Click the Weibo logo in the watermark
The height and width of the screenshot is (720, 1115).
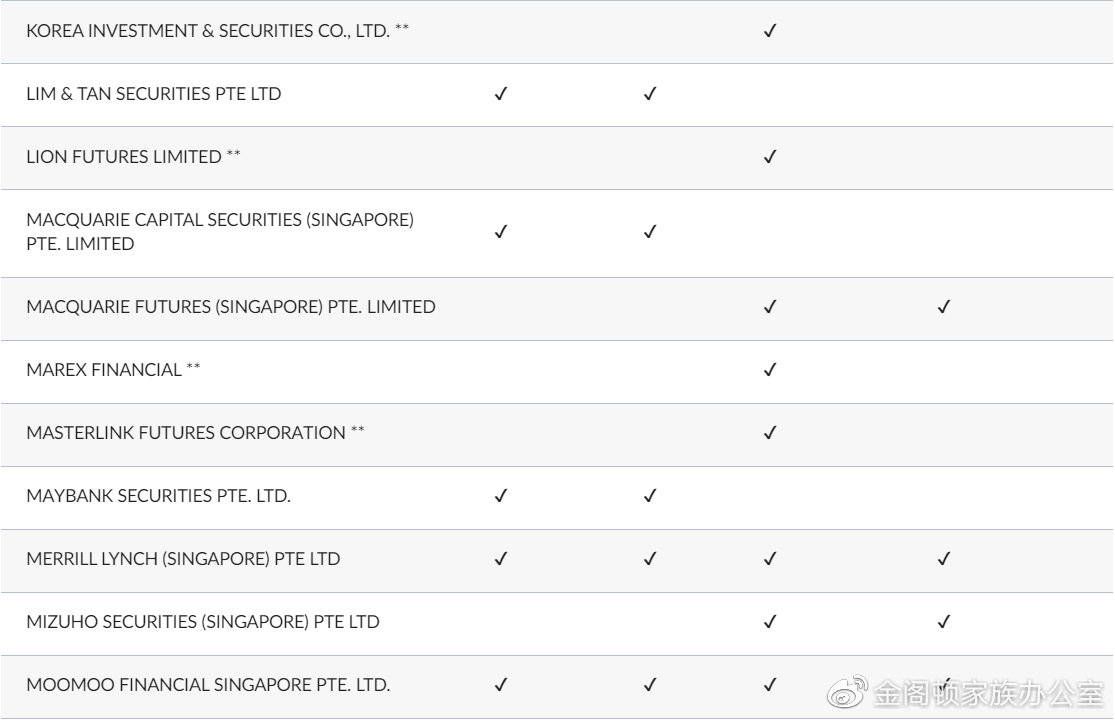849,690
